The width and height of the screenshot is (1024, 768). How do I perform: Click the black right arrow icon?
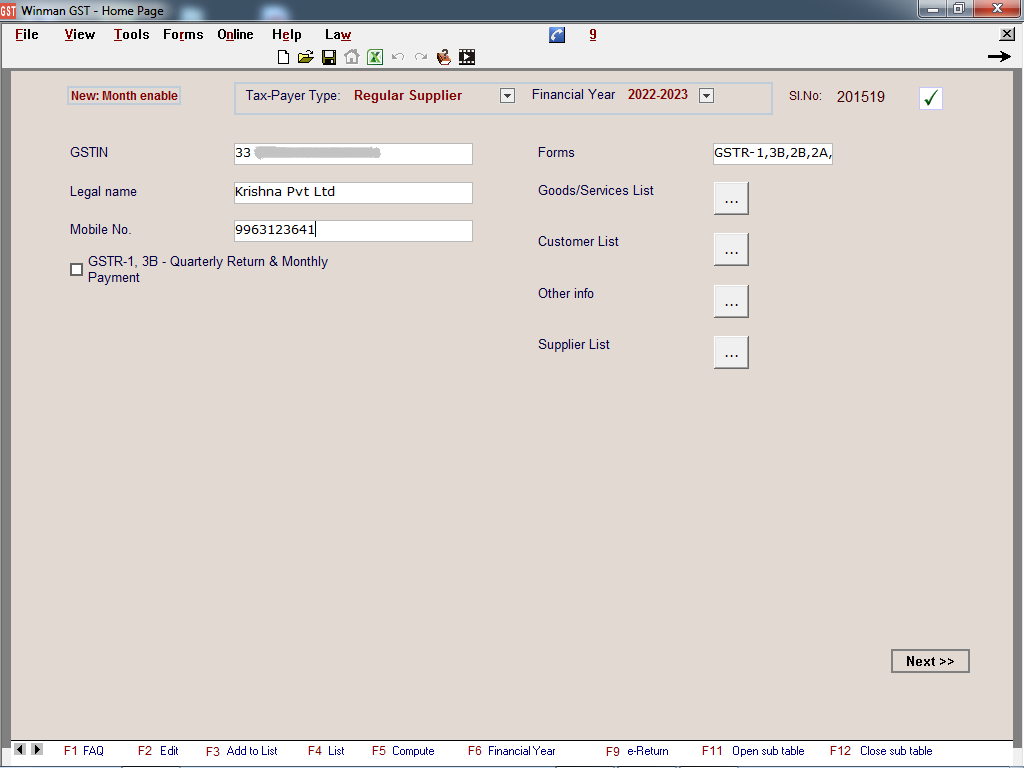click(x=998, y=57)
